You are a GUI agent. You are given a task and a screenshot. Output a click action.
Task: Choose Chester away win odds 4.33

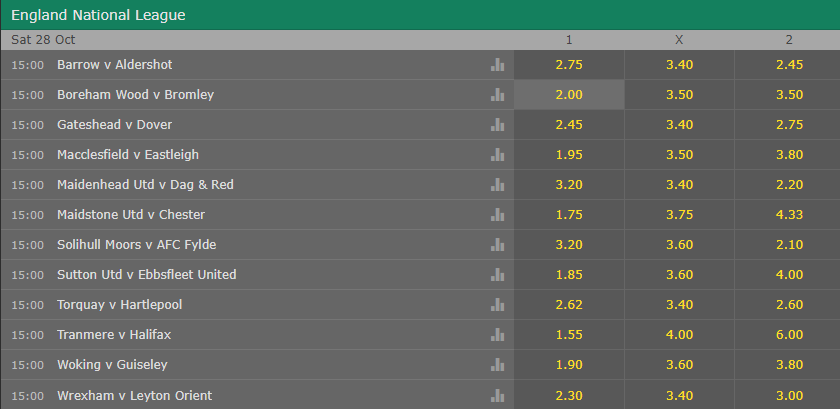click(788, 215)
